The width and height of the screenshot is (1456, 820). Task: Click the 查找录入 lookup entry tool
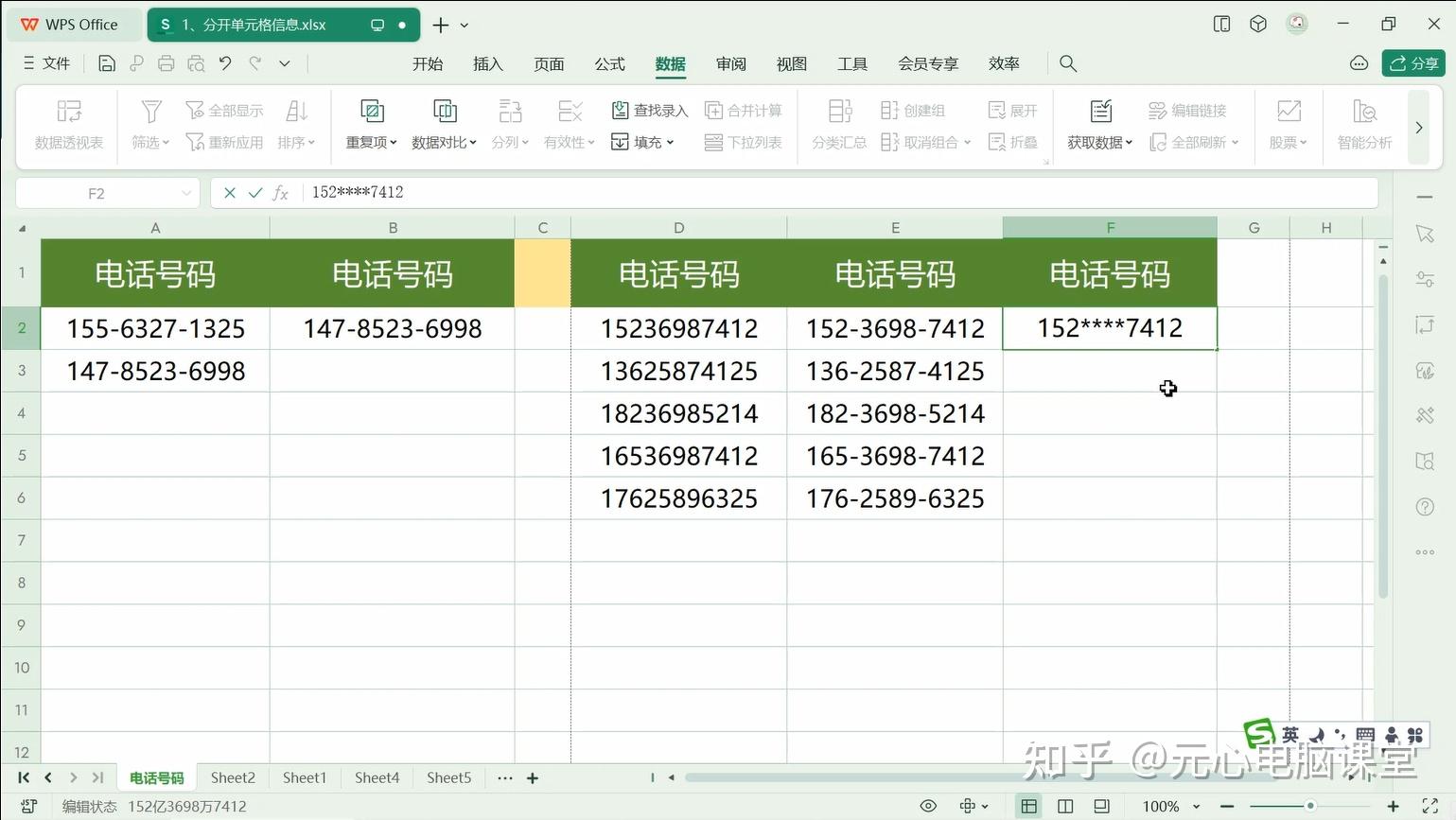pyautogui.click(x=649, y=111)
